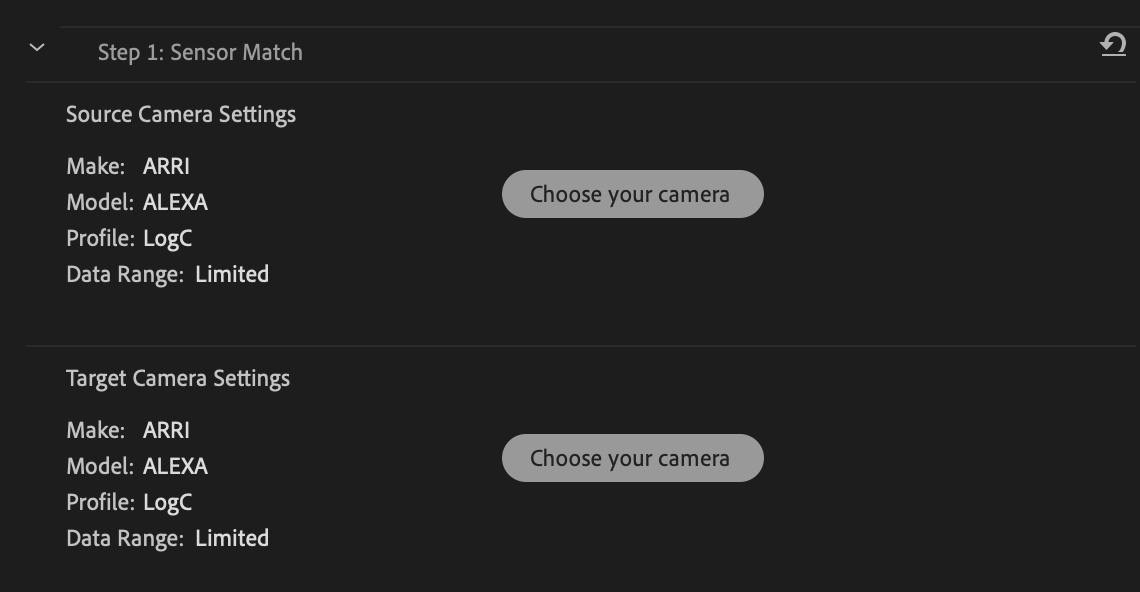Select the ALEXA model value under Target Camera
The height and width of the screenshot is (592, 1140).
(x=175, y=466)
